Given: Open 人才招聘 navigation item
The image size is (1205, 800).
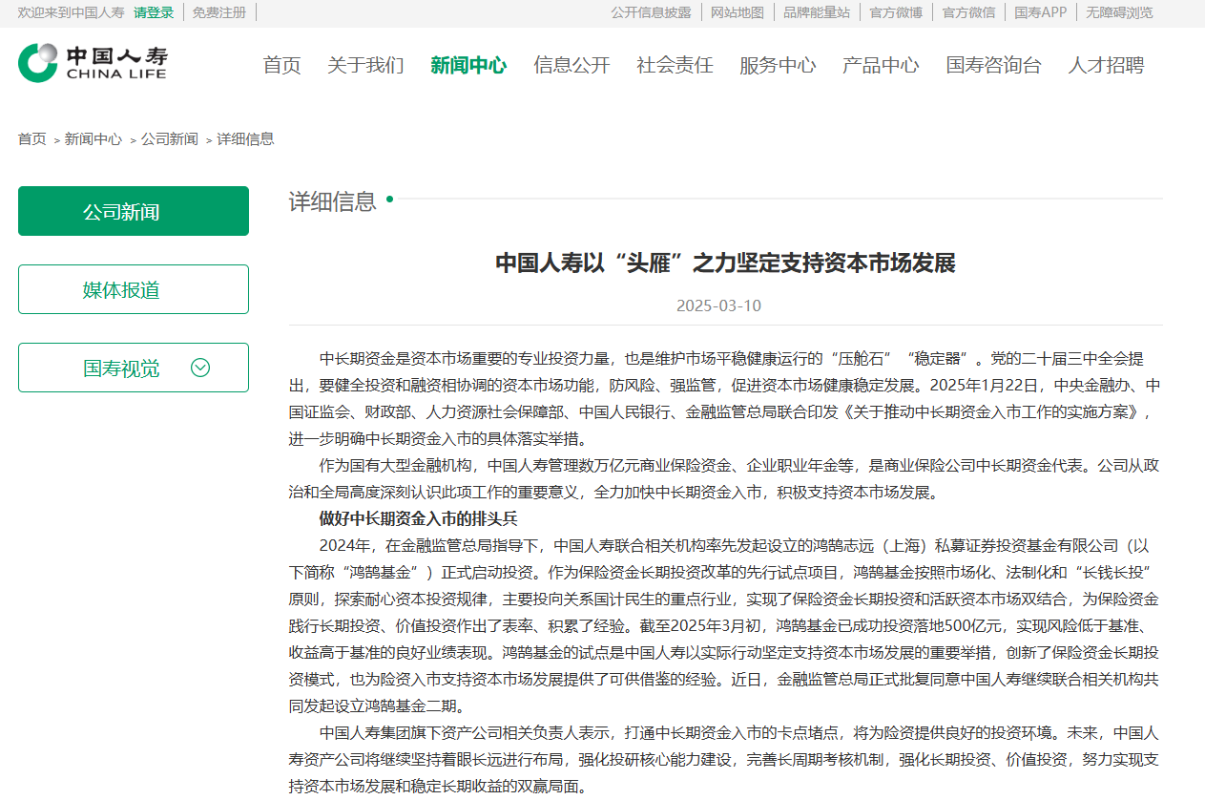Looking at the screenshot, I should pos(1105,66).
